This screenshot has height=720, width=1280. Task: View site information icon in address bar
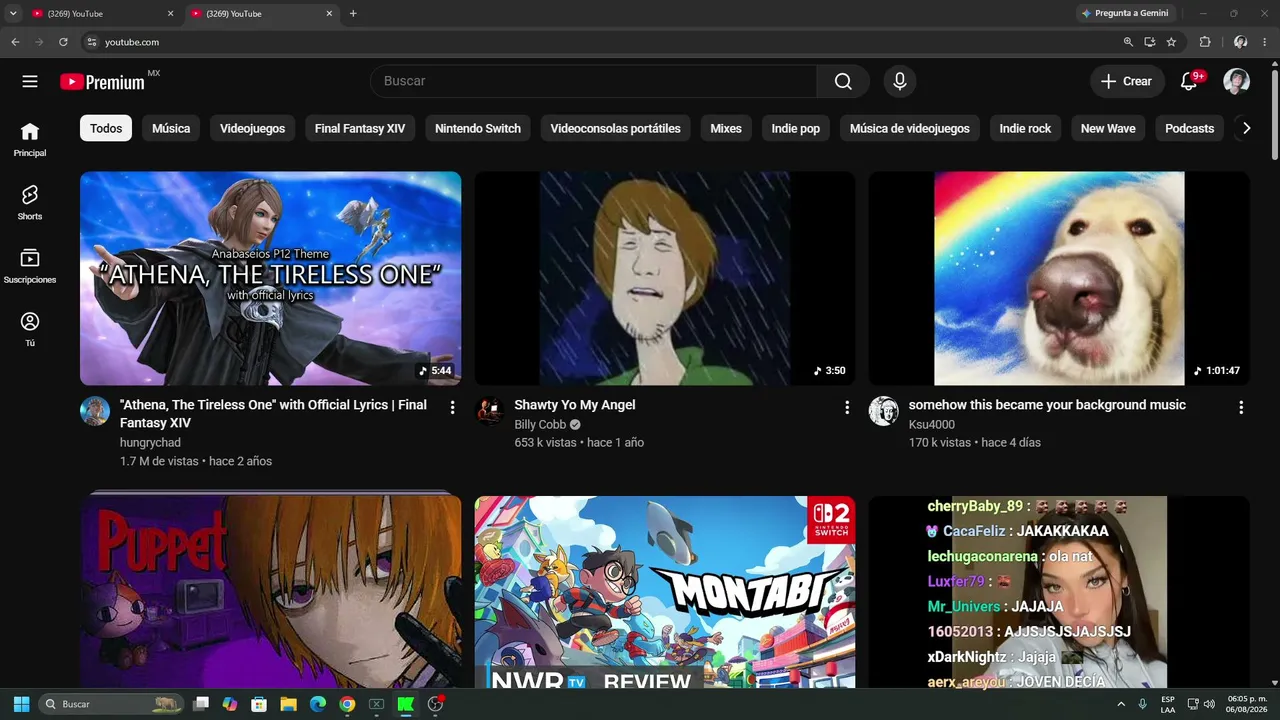click(91, 42)
